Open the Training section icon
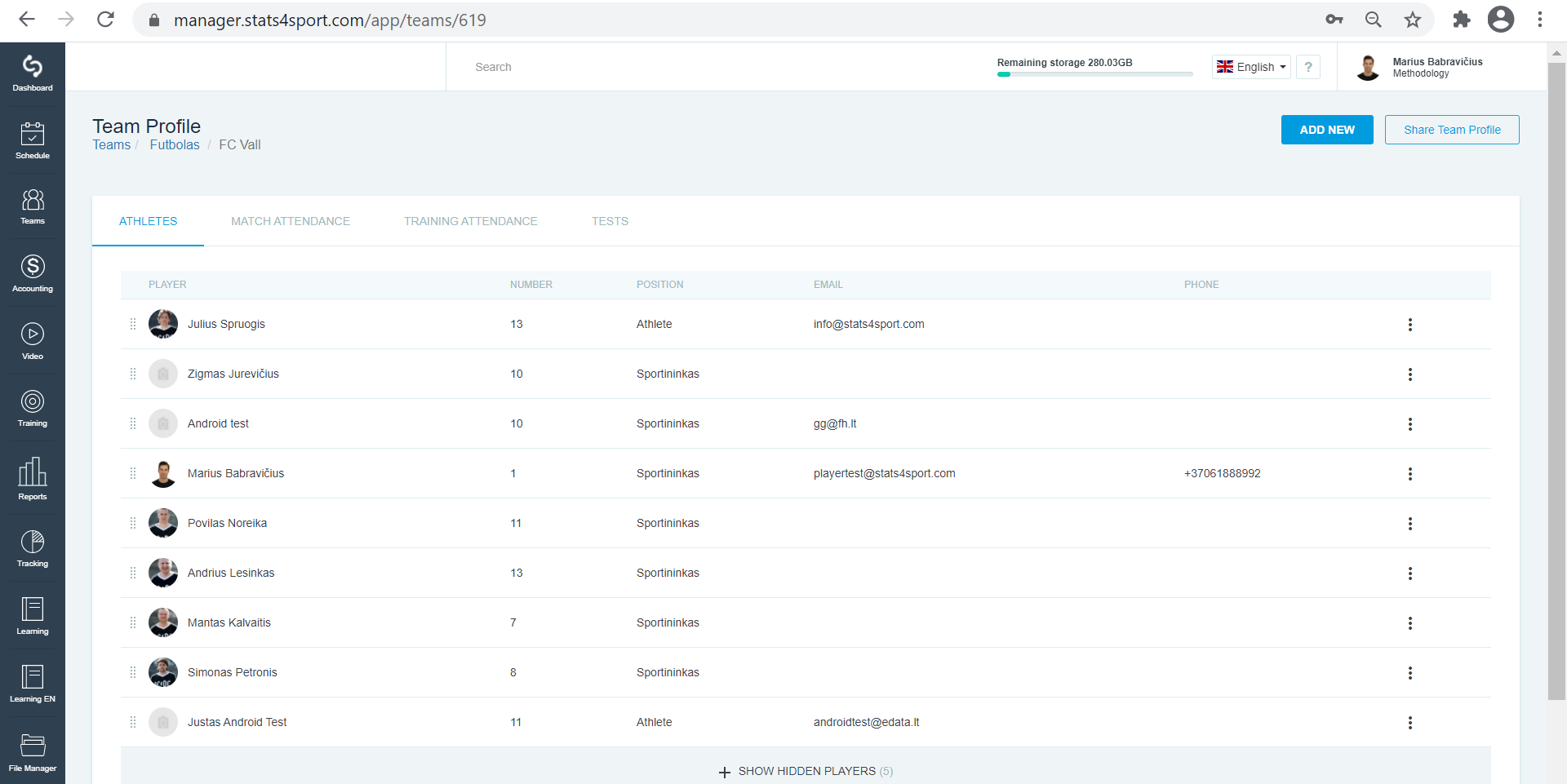This screenshot has height=784, width=1567. tap(33, 408)
